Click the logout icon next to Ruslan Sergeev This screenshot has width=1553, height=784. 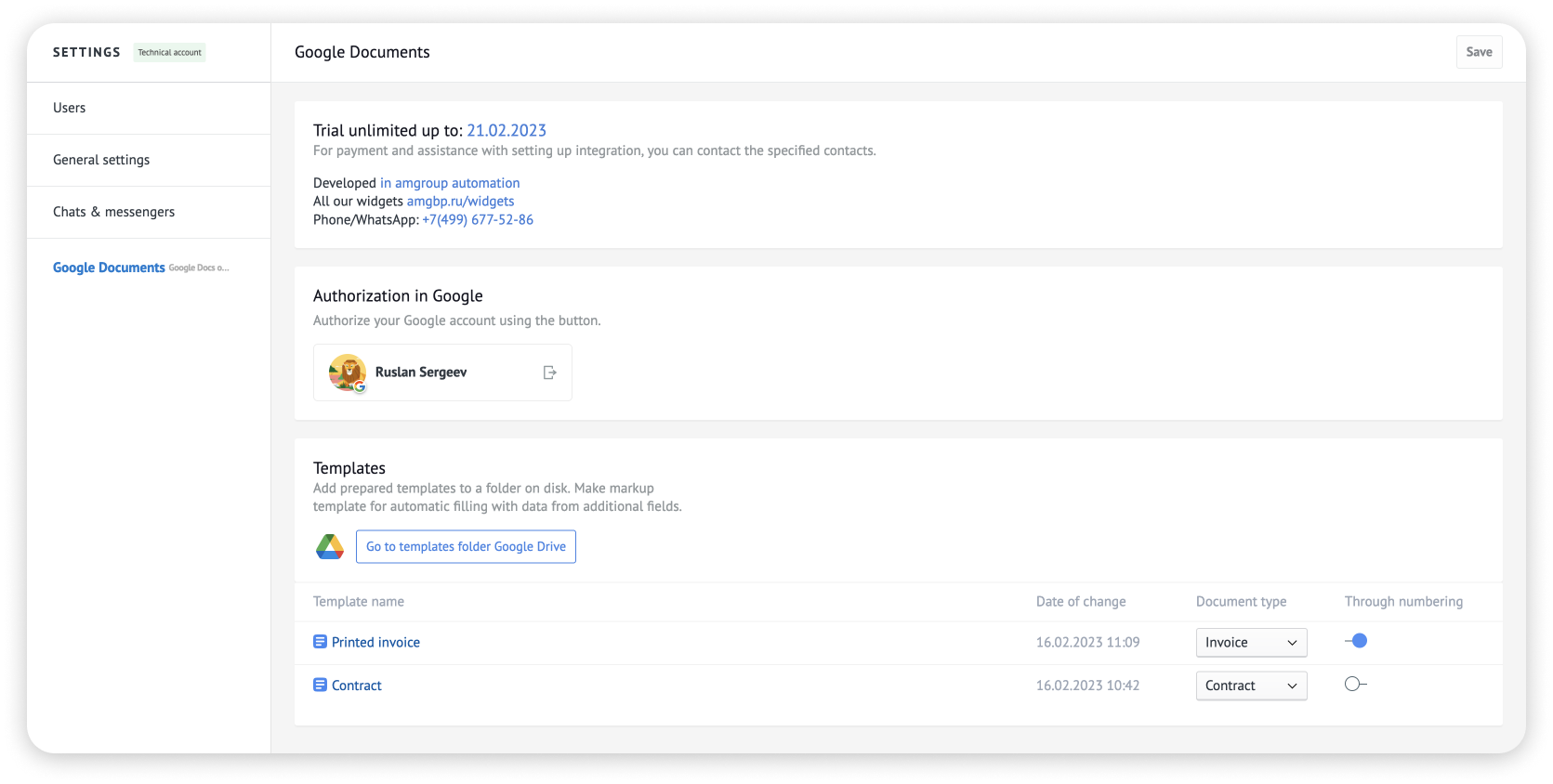(549, 372)
